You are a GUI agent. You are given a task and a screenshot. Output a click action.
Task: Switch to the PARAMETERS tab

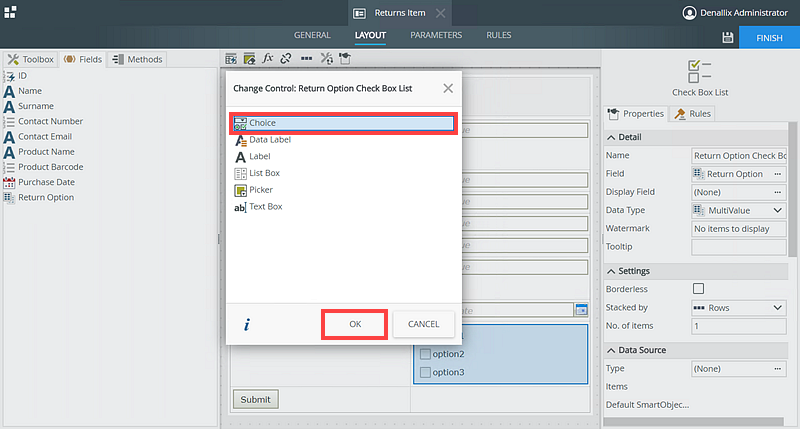point(436,35)
